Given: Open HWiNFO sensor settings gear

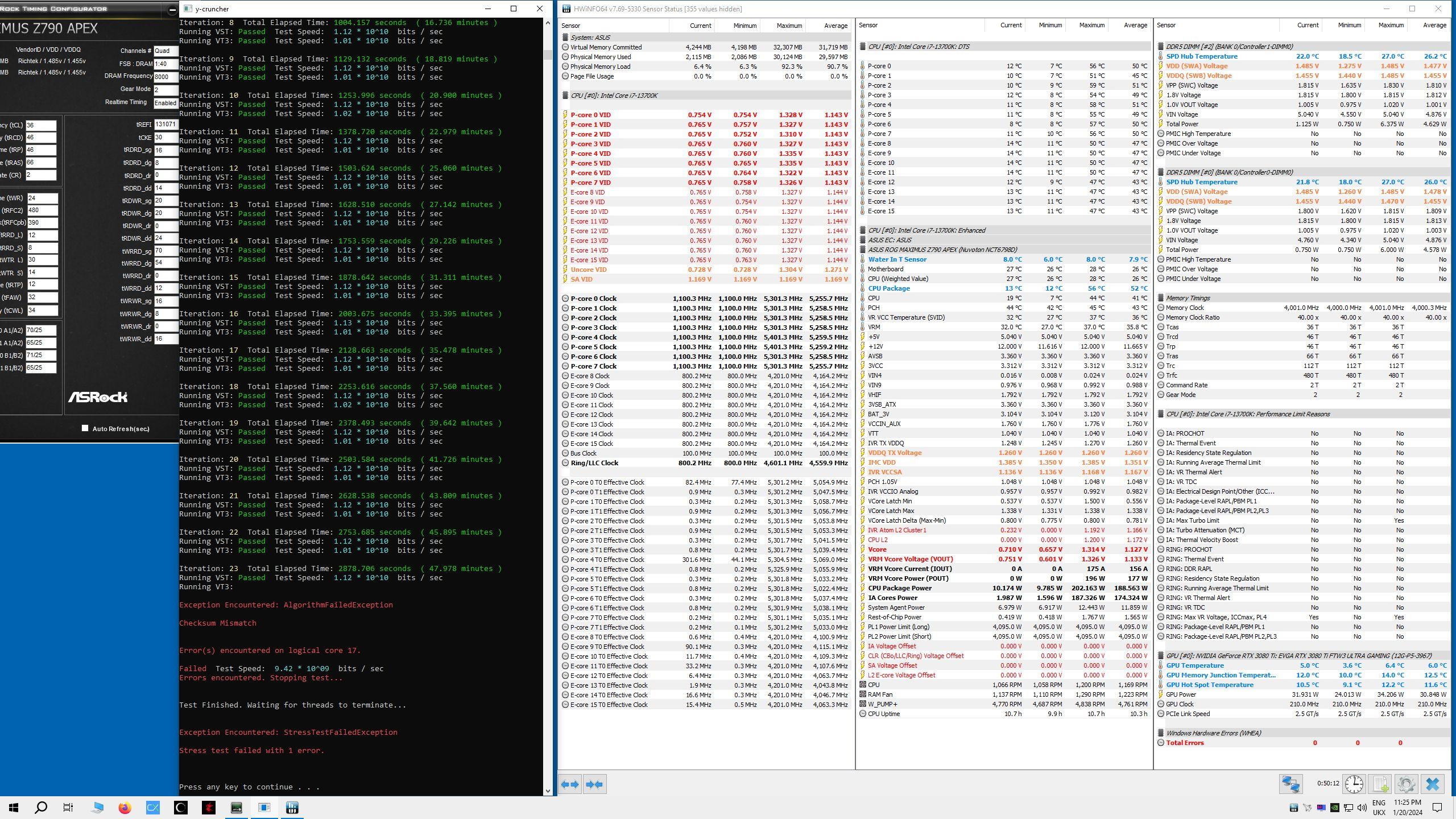Looking at the screenshot, I should (1406, 784).
